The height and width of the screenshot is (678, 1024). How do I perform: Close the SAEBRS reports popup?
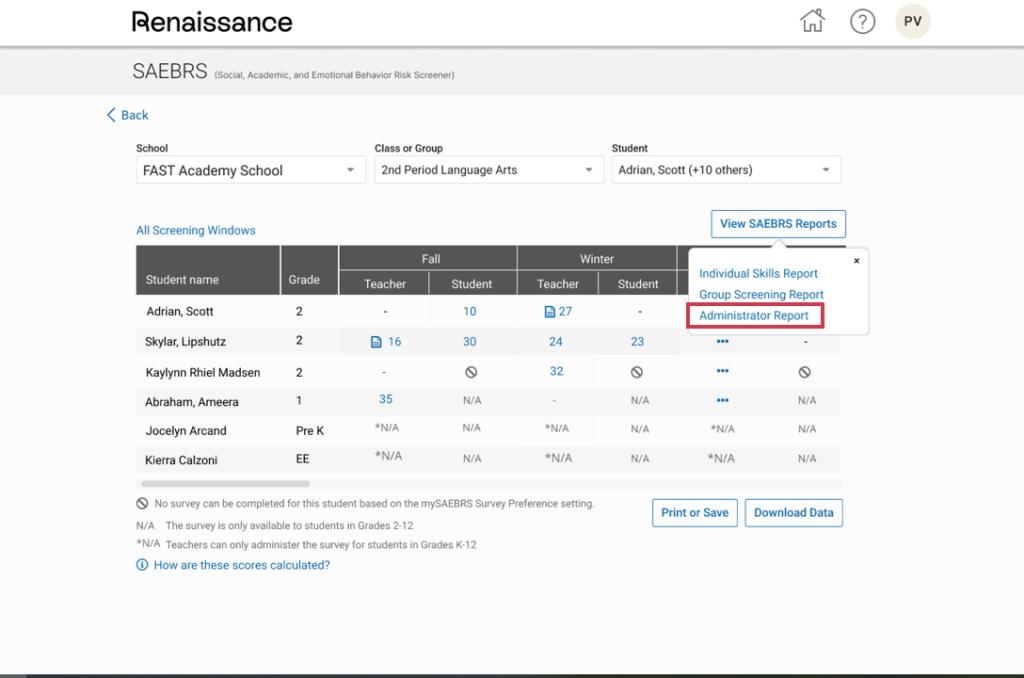coord(856,261)
